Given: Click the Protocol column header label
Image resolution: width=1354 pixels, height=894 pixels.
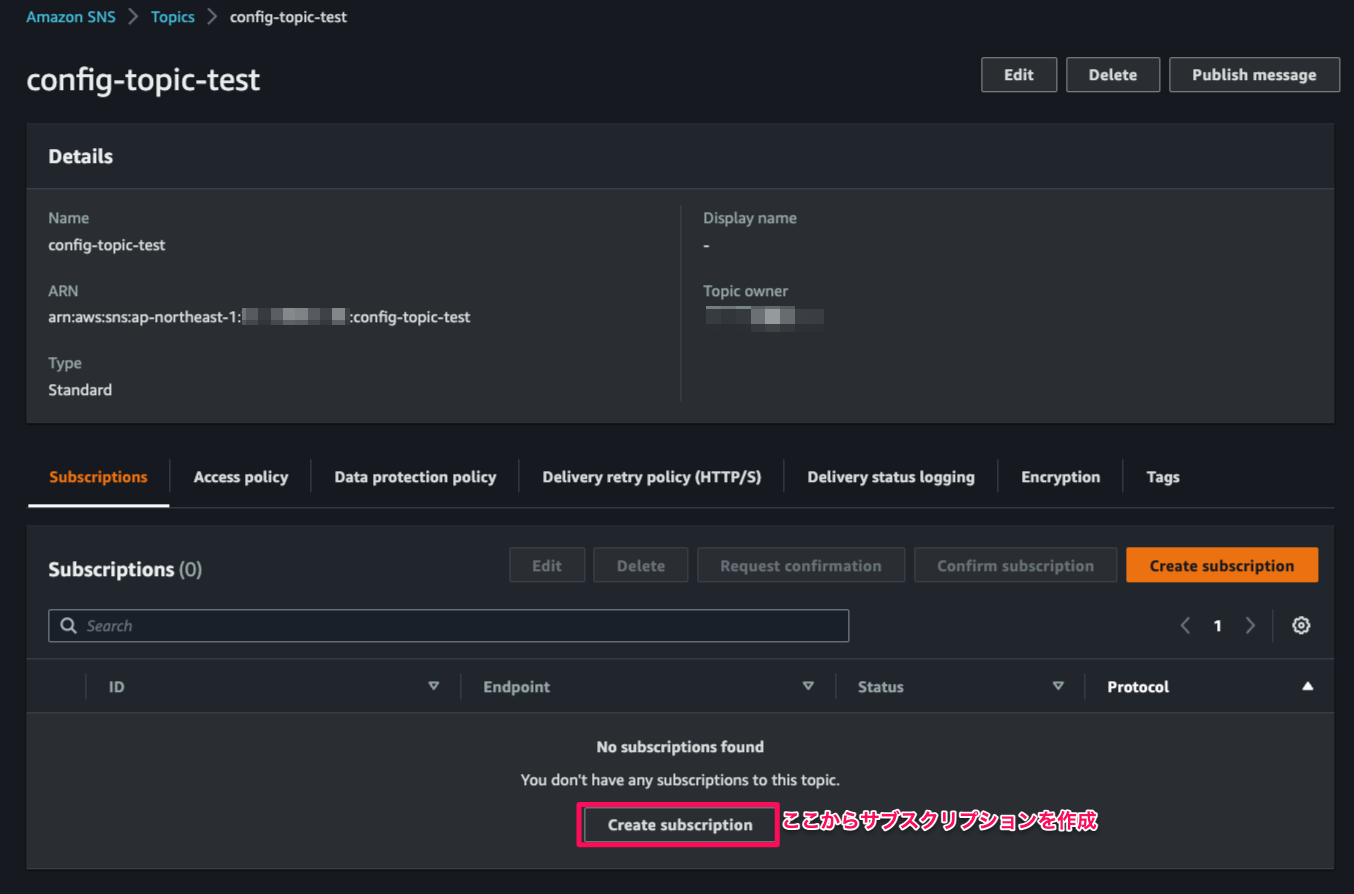Looking at the screenshot, I should coord(1138,687).
